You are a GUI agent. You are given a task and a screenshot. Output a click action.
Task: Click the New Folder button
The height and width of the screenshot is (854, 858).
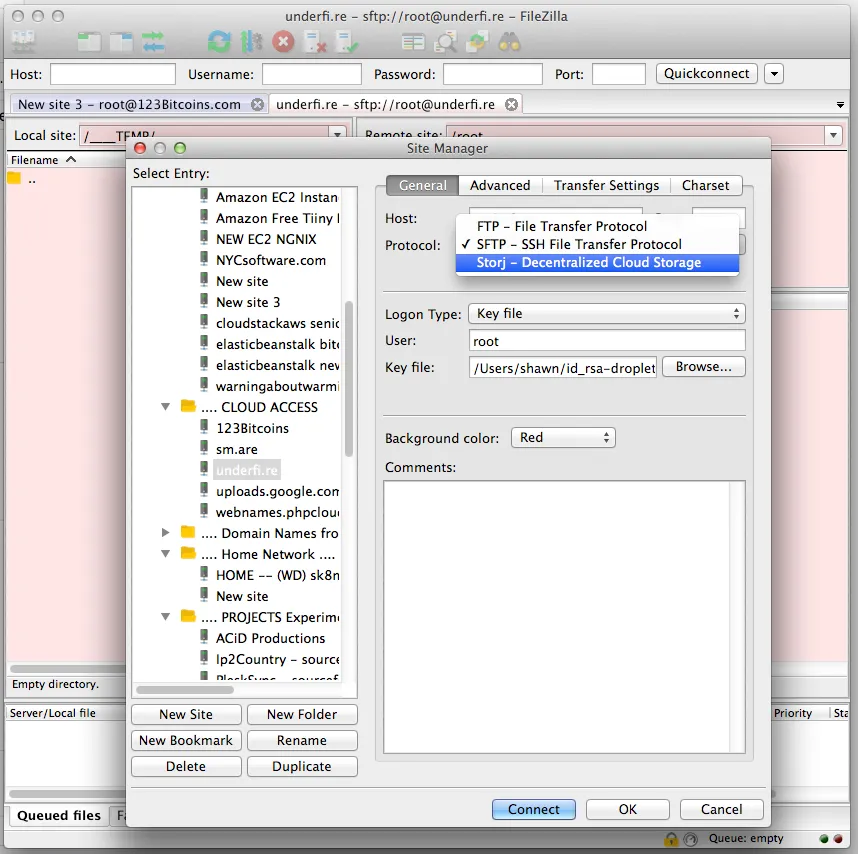[302, 714]
